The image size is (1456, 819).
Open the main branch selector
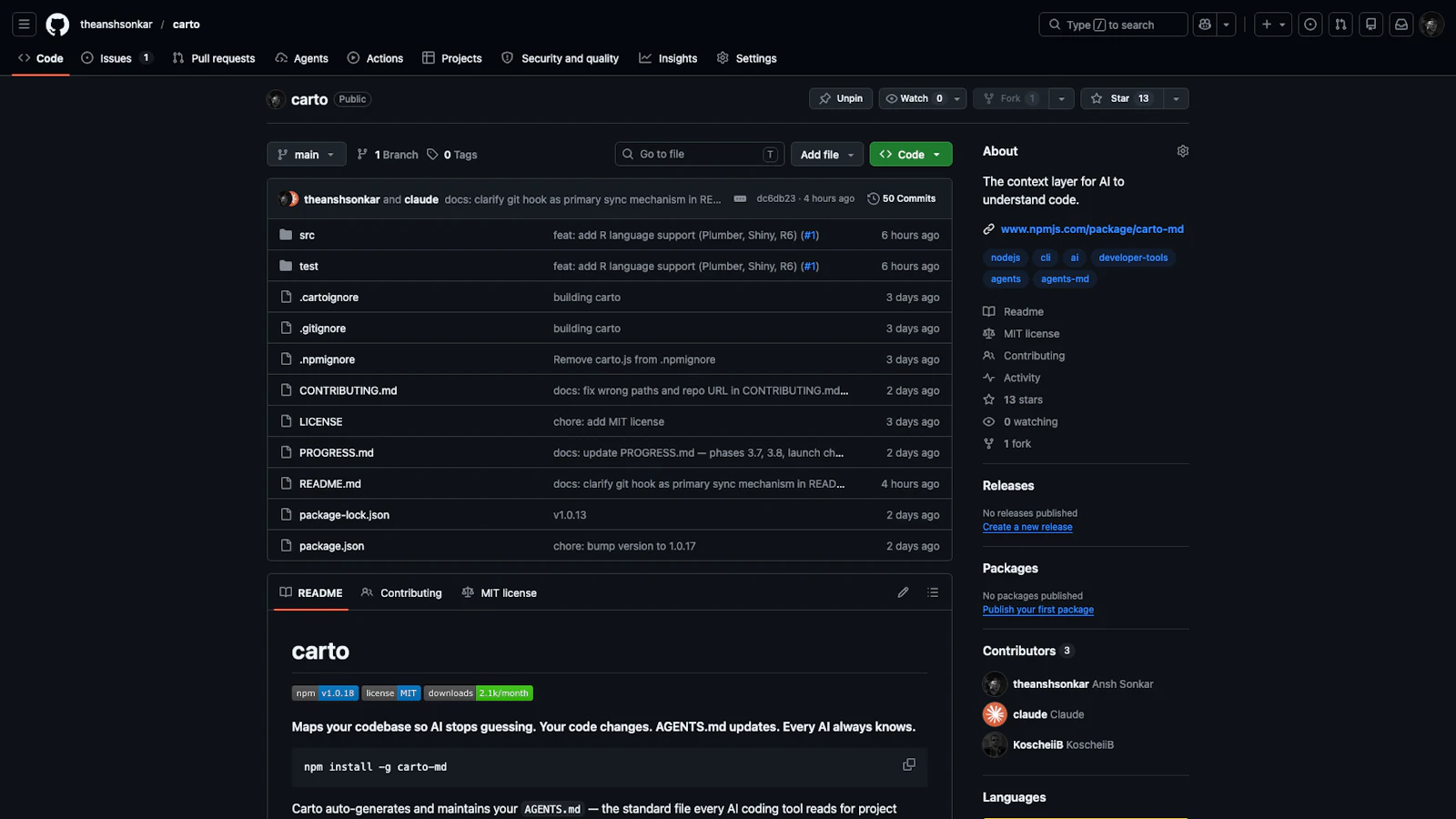pyautogui.click(x=307, y=155)
